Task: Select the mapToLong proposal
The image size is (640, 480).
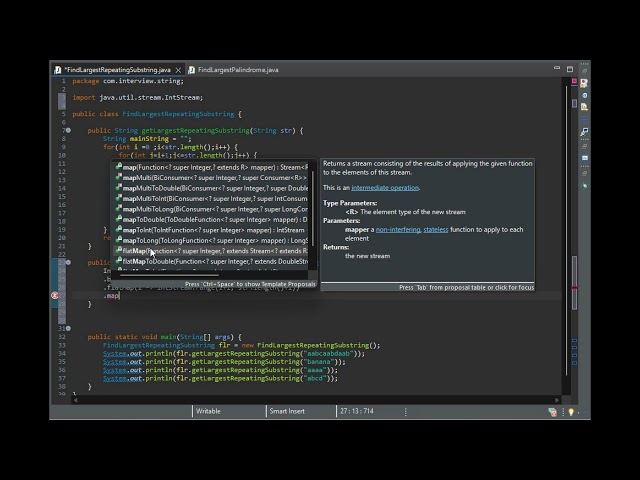Action: (x=211, y=240)
